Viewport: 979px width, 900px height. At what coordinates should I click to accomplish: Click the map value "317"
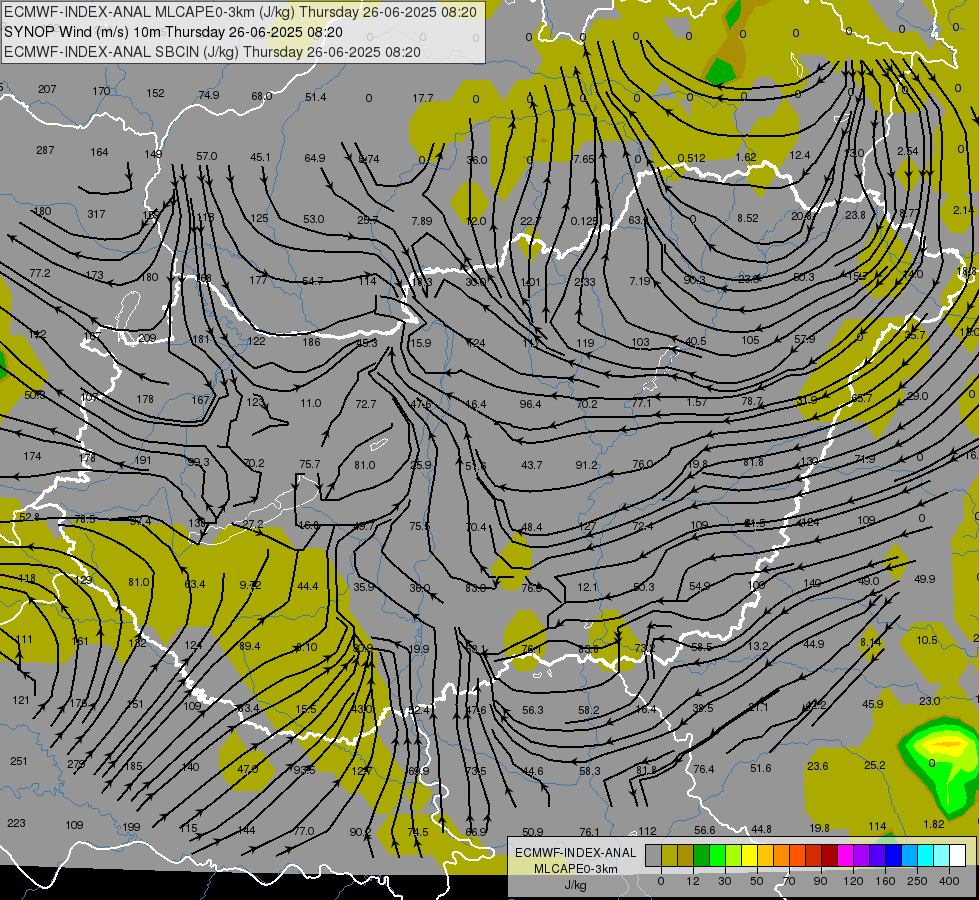tap(96, 214)
